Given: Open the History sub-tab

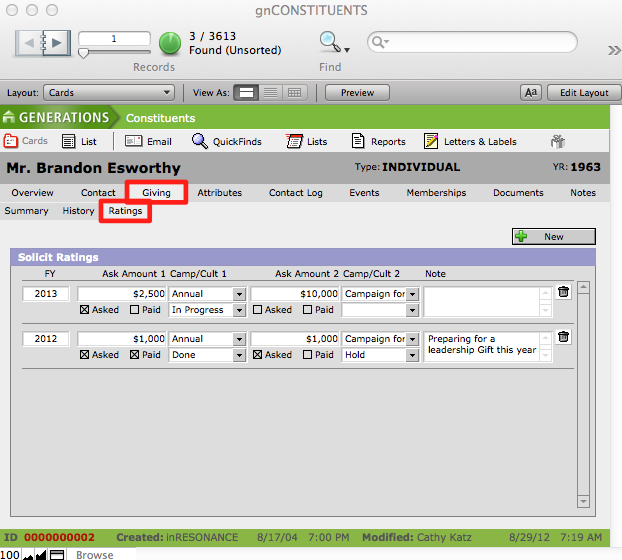Looking at the screenshot, I should (x=78, y=211).
